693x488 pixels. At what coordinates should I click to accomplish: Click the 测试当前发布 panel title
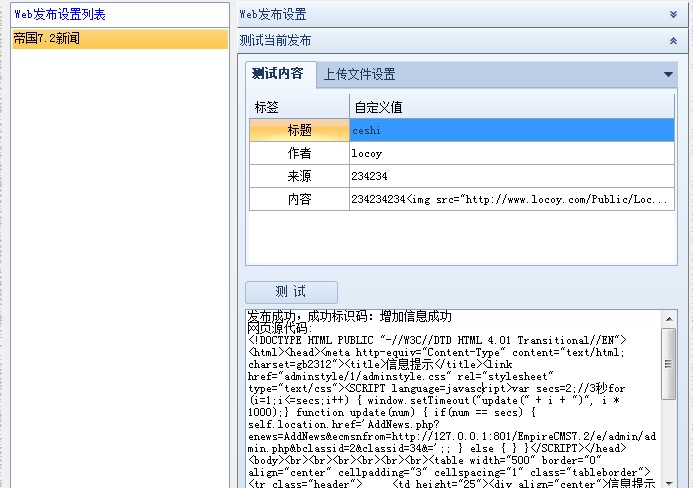[x=275, y=41]
